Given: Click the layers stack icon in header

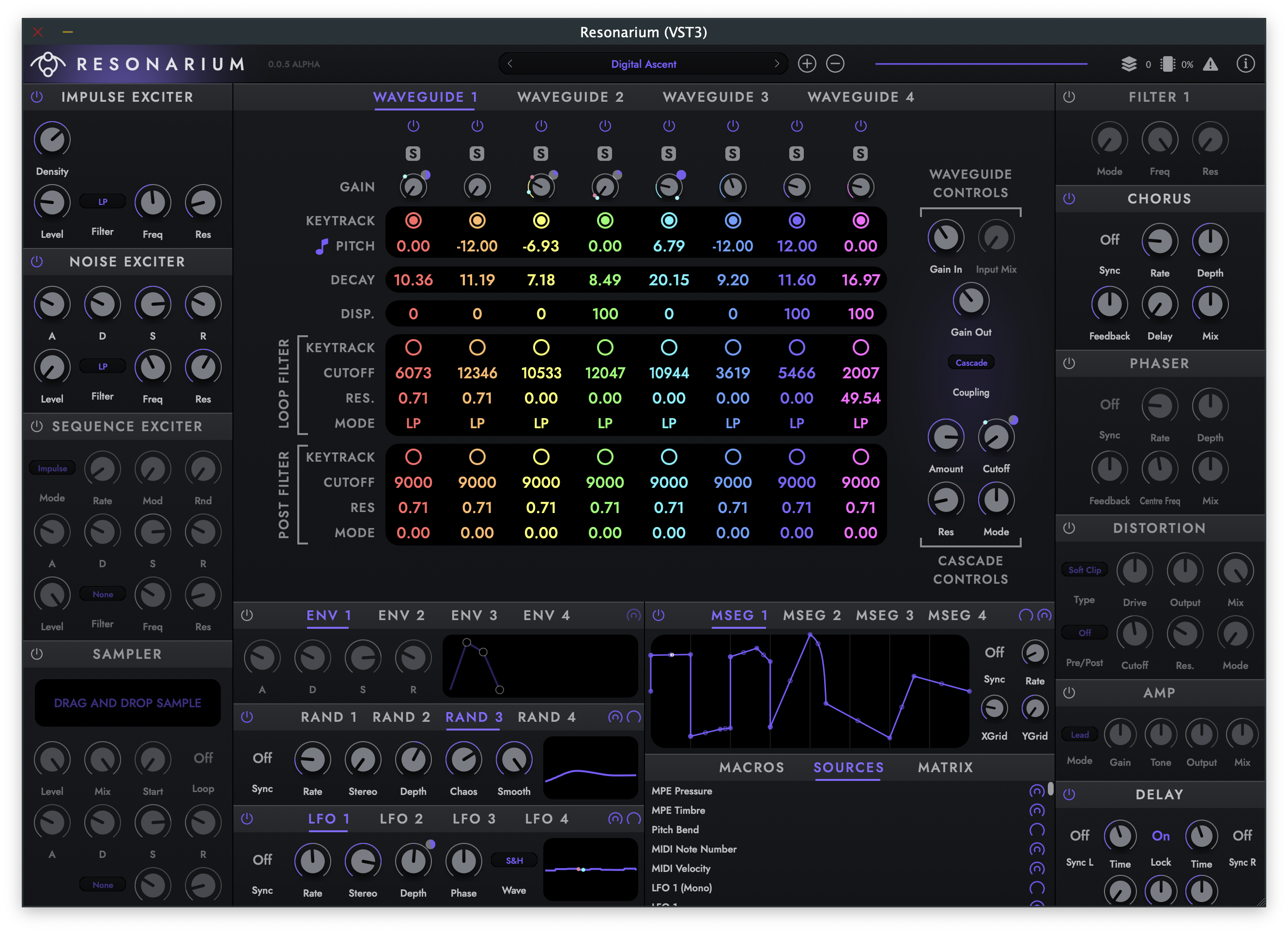Looking at the screenshot, I should click(1128, 64).
